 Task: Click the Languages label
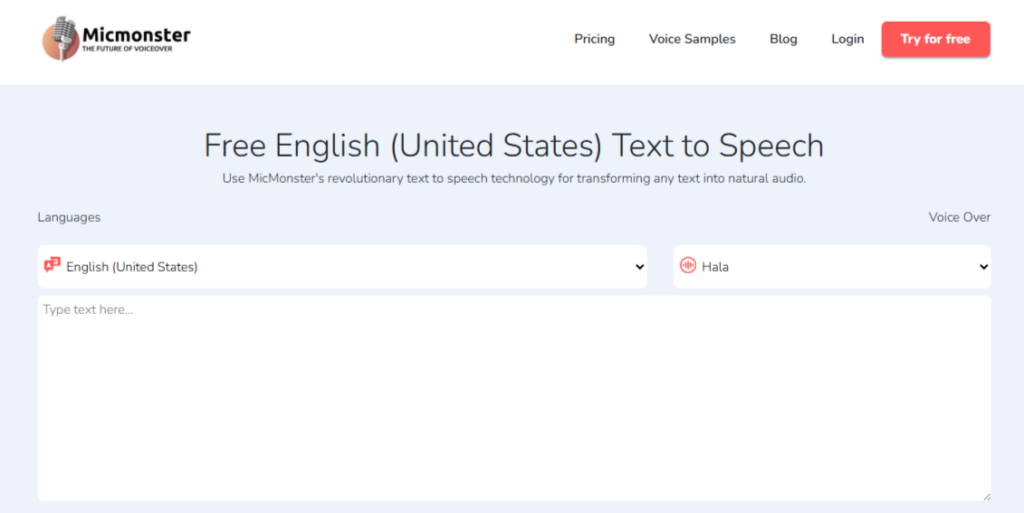(x=69, y=217)
